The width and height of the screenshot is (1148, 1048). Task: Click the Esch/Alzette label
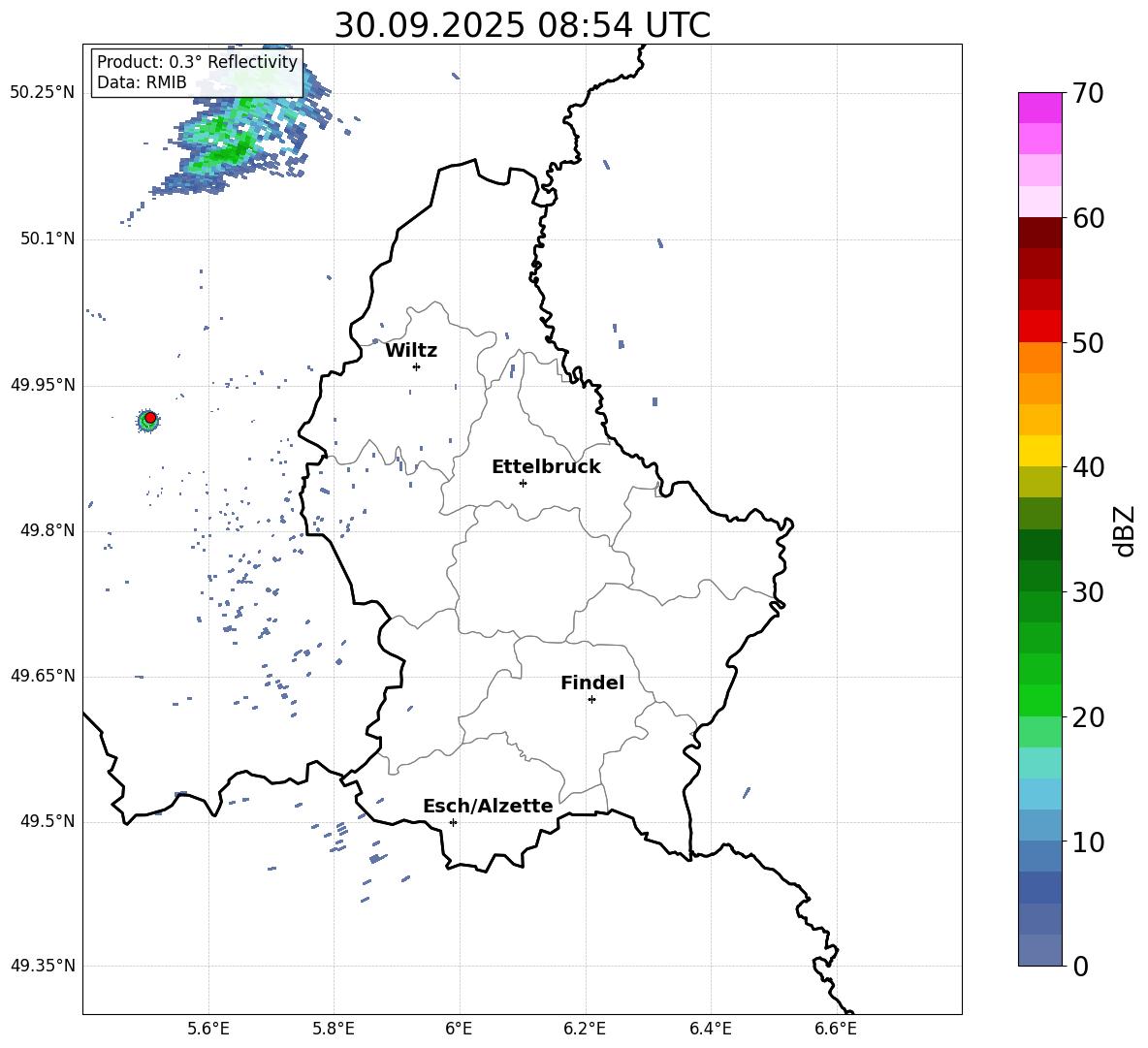[488, 806]
